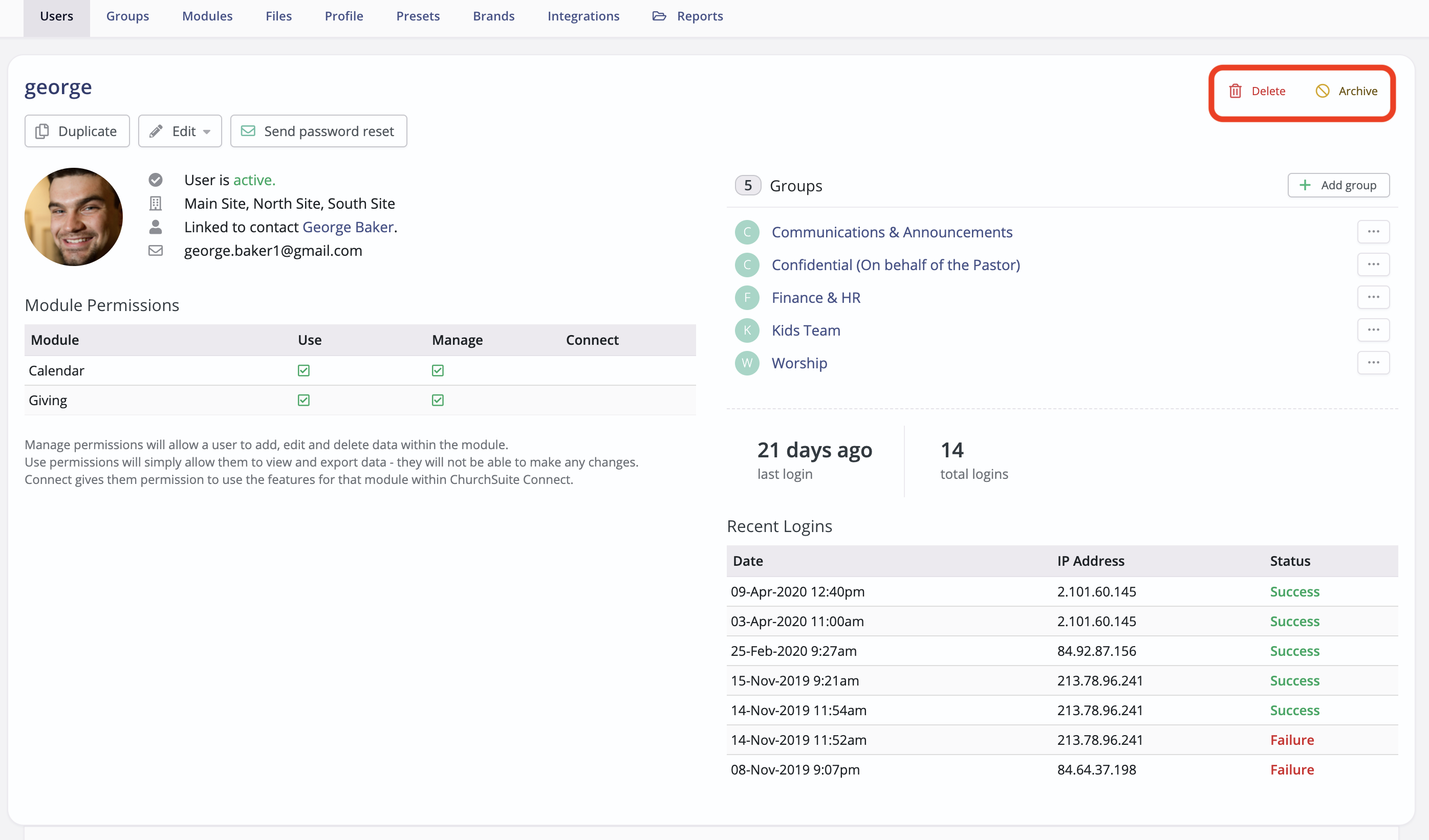
Task: Click the K avatar for Kids Team
Action: coord(747,330)
